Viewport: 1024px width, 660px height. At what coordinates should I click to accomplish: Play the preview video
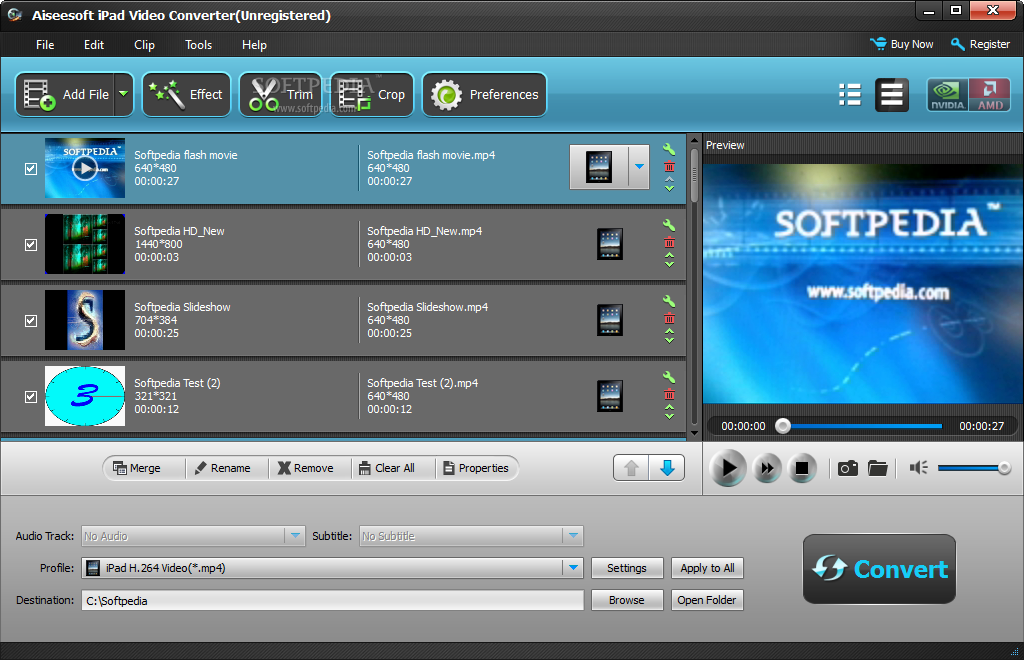point(728,468)
